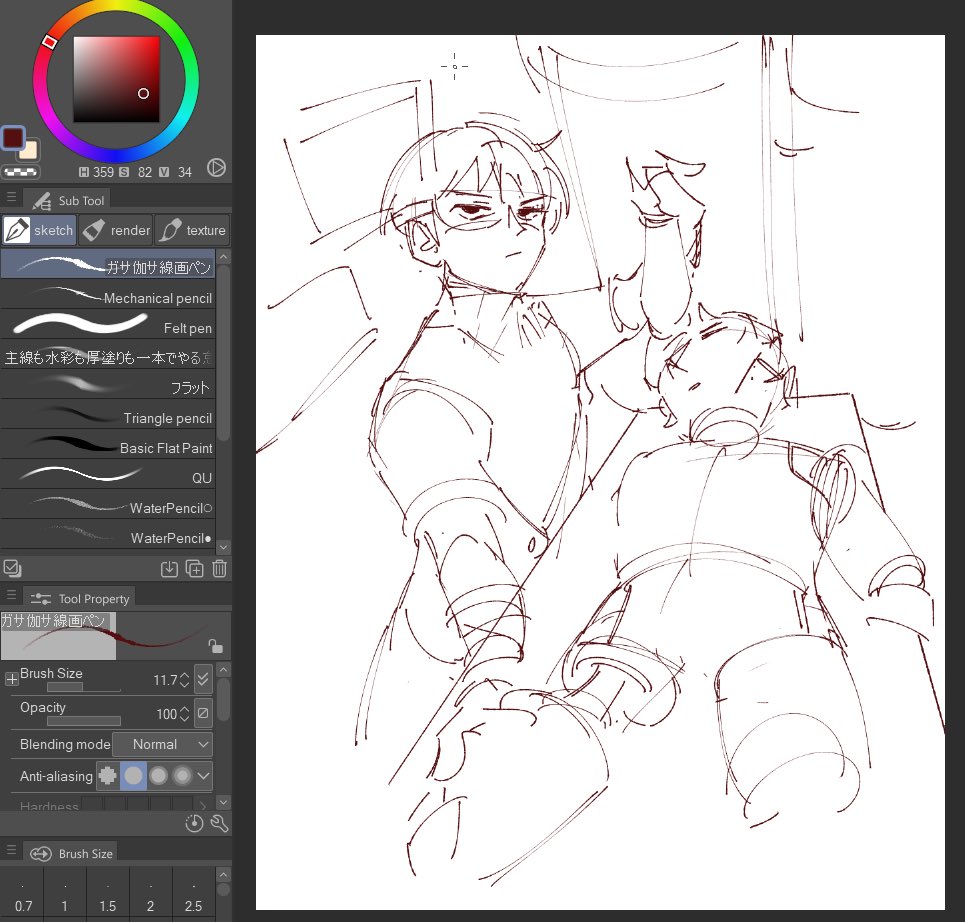This screenshot has height=922, width=965.
Task: Select the ガサ伽サ線画ペン brush
Action: click(108, 265)
